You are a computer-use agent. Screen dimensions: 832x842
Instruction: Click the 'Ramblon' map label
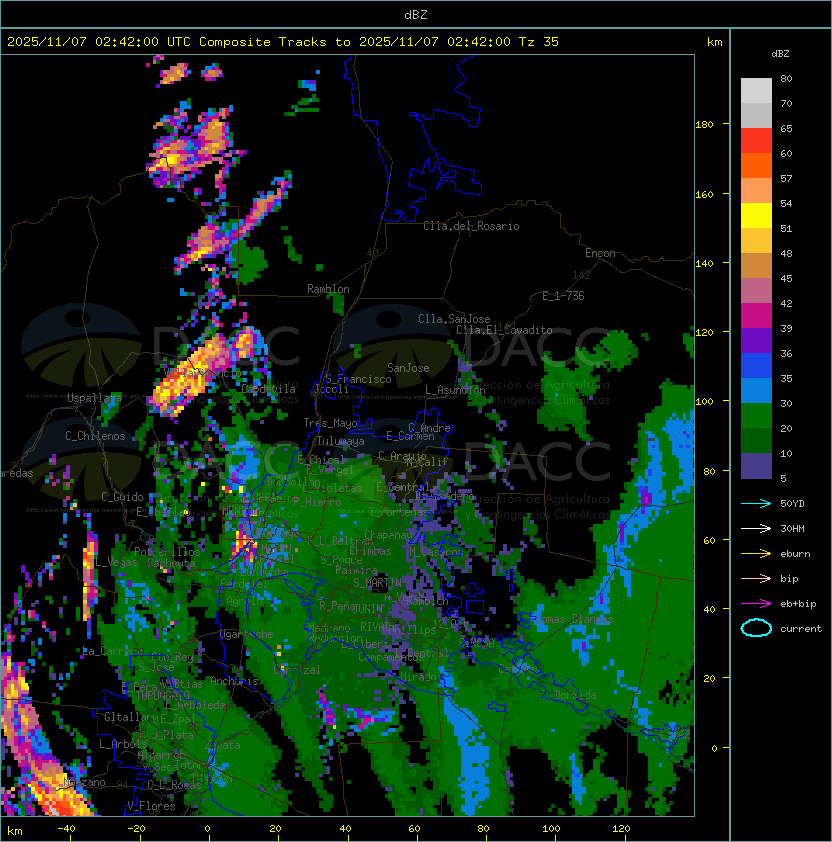point(328,289)
